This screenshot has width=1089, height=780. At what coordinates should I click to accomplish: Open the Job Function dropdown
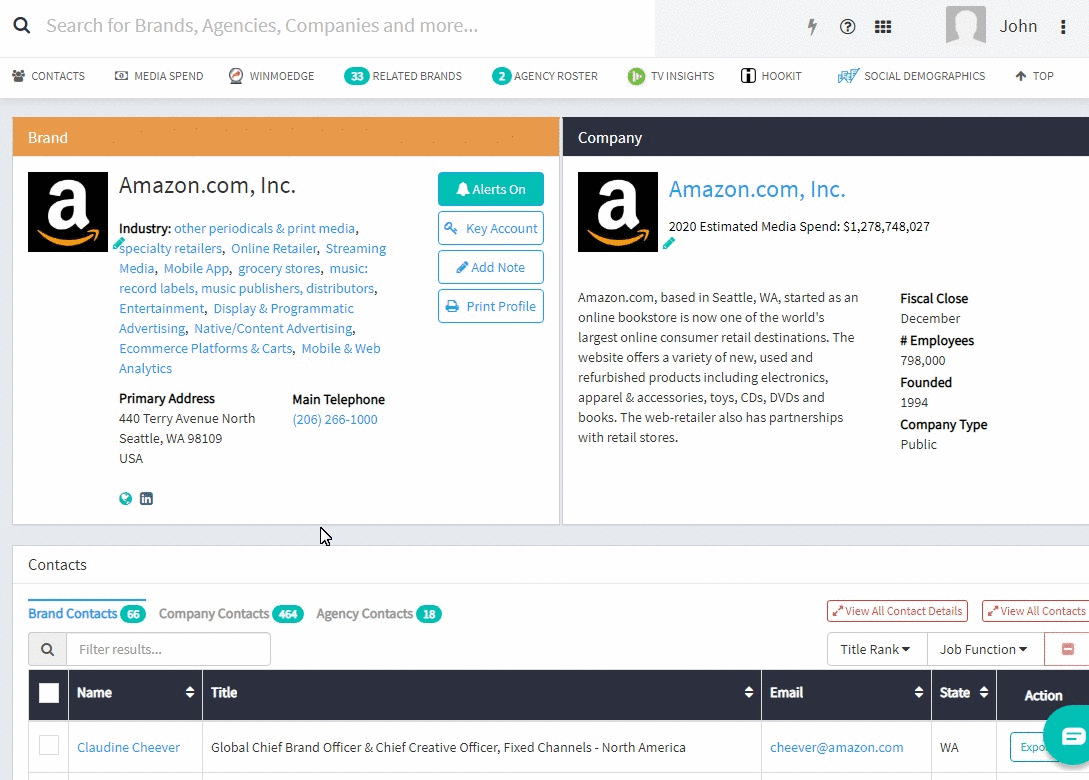(x=986, y=649)
